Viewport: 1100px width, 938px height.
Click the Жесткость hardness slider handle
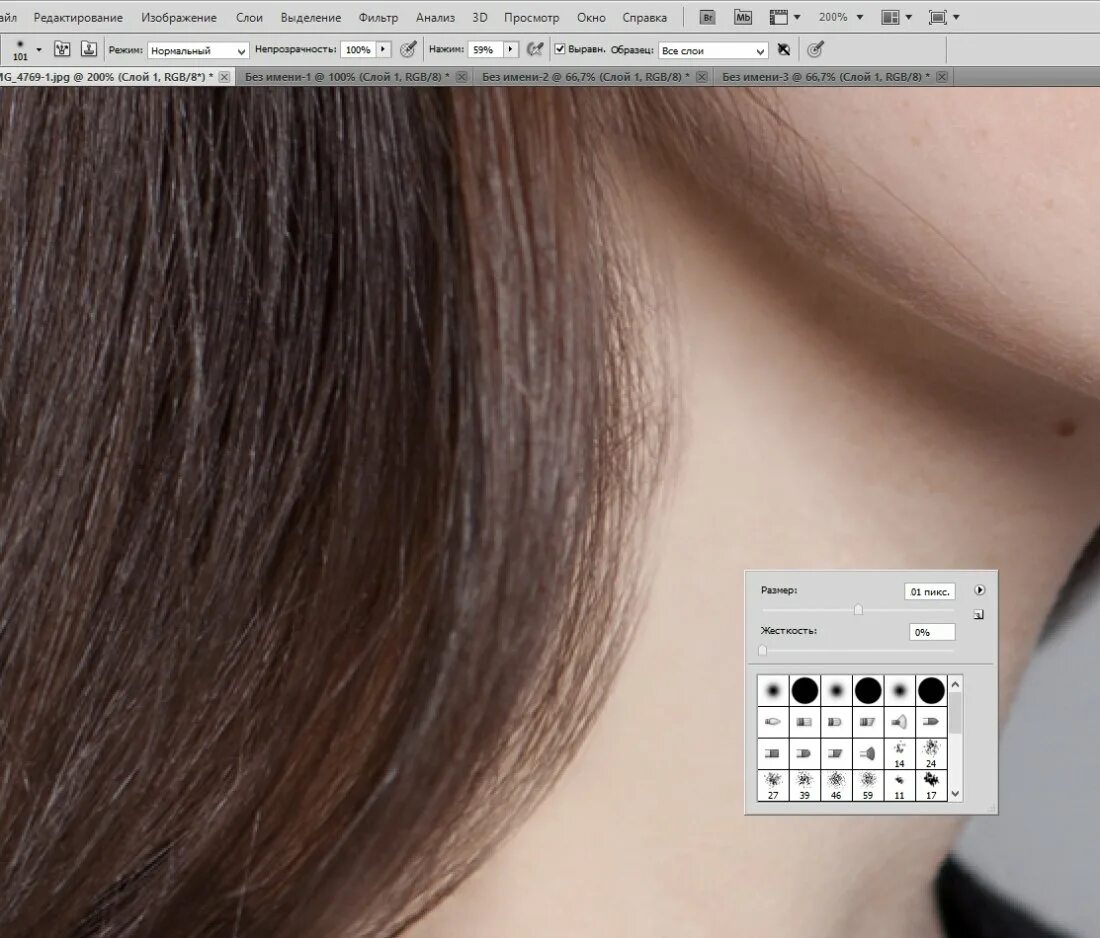point(763,650)
